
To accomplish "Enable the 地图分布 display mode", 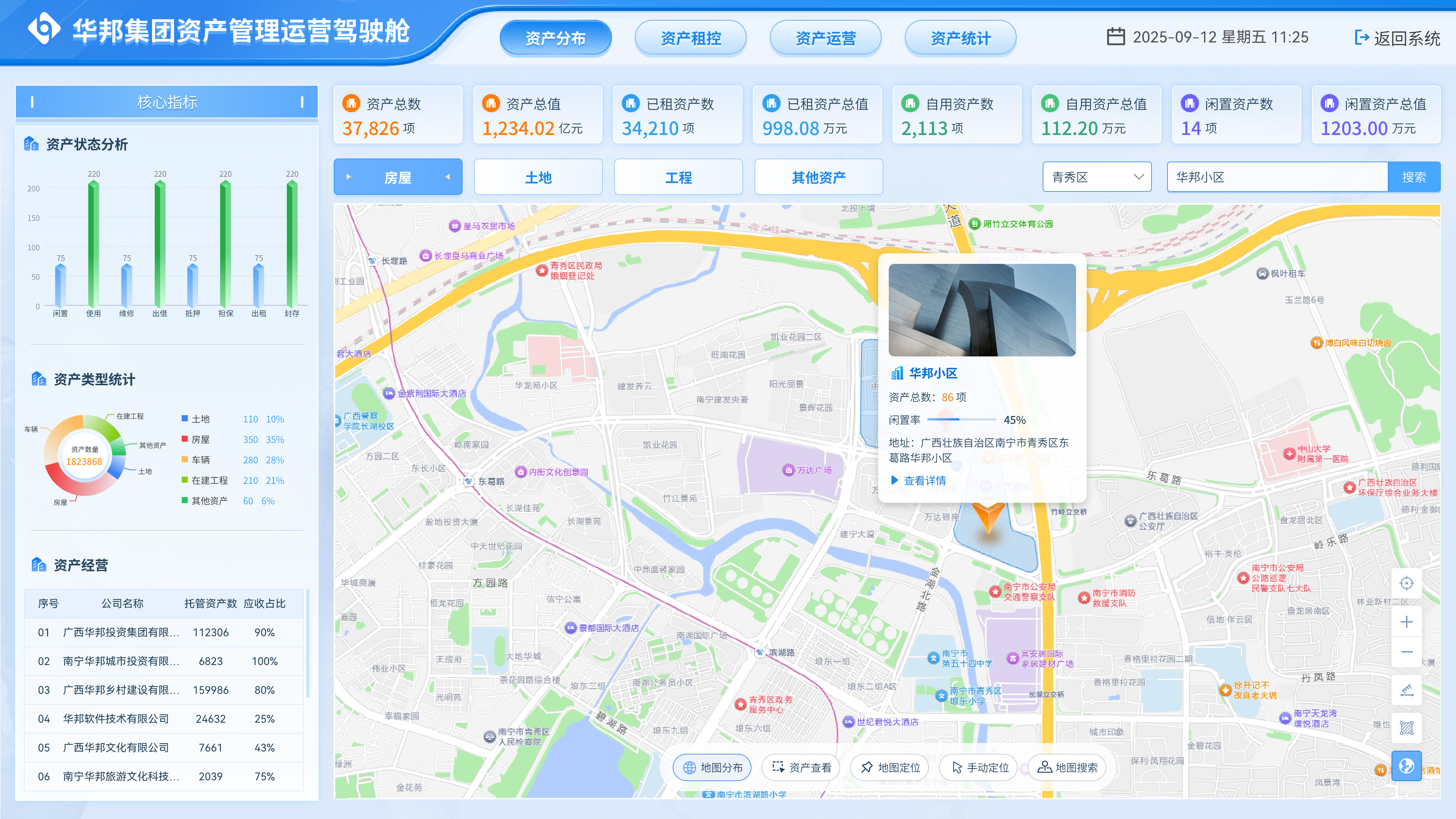I will pyautogui.click(x=712, y=767).
